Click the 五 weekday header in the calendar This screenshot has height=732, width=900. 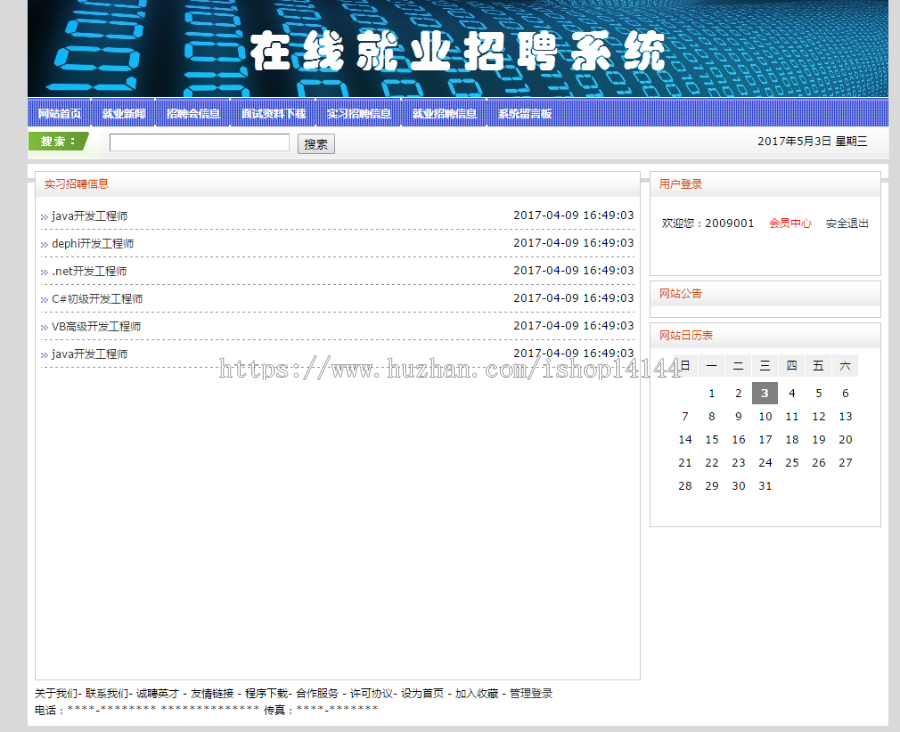(818, 366)
